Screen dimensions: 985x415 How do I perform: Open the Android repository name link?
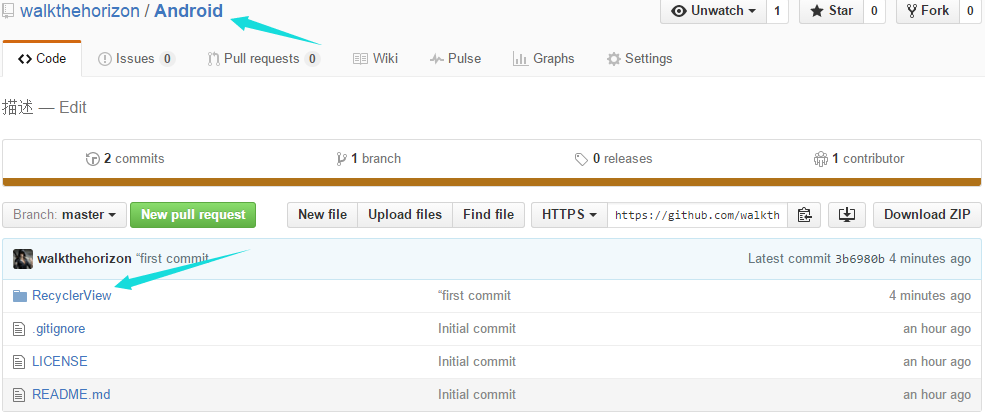click(x=188, y=11)
